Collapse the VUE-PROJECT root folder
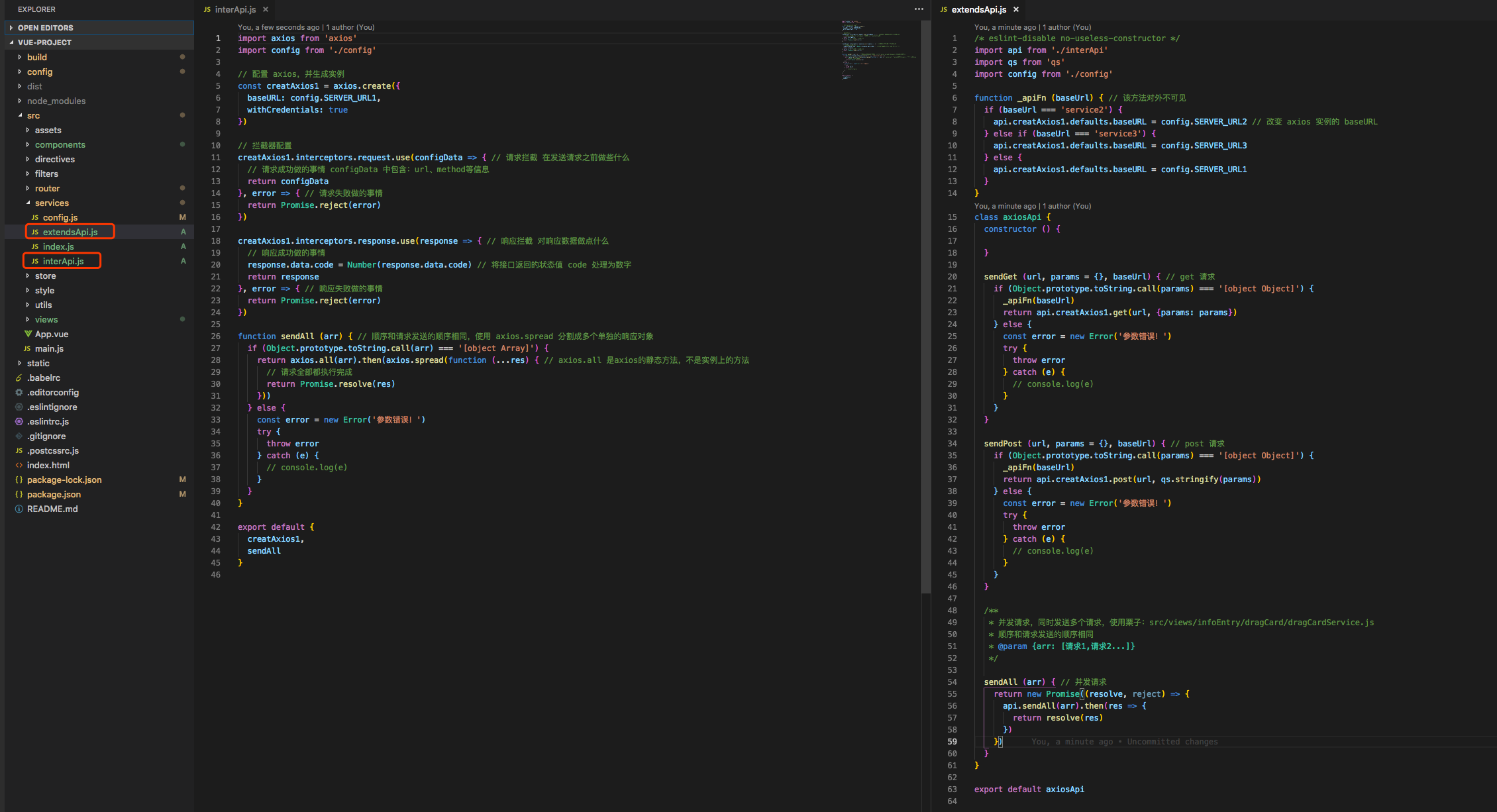The height and width of the screenshot is (812, 1497). pyautogui.click(x=44, y=42)
